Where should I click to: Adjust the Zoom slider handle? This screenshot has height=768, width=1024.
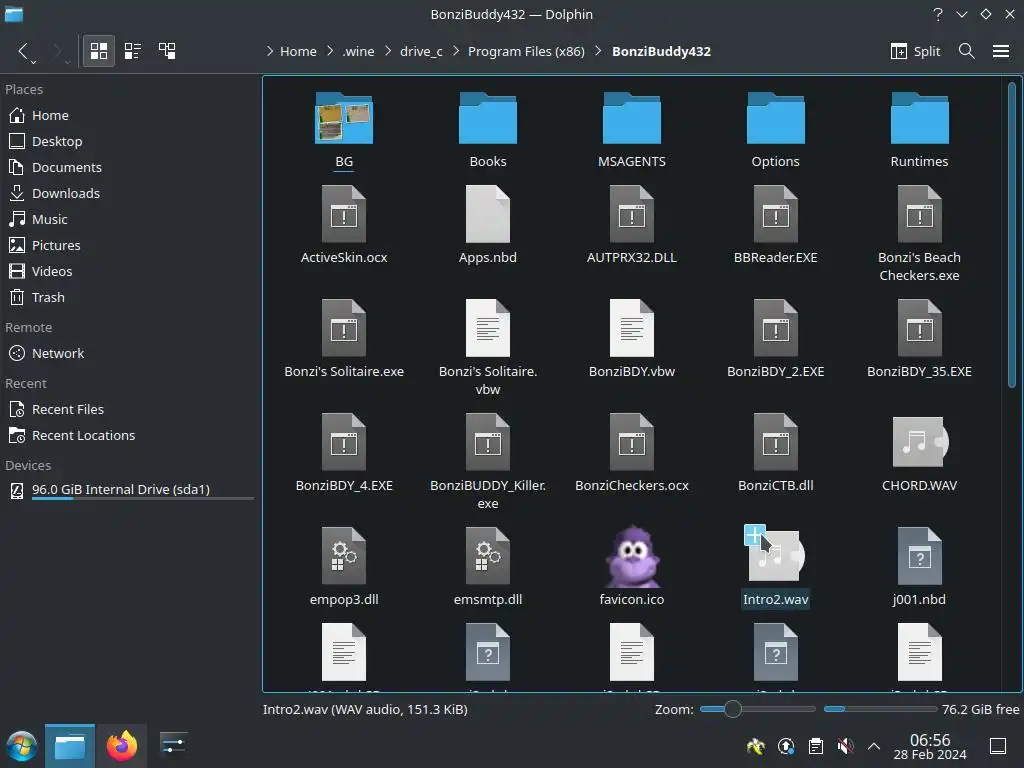pos(733,709)
